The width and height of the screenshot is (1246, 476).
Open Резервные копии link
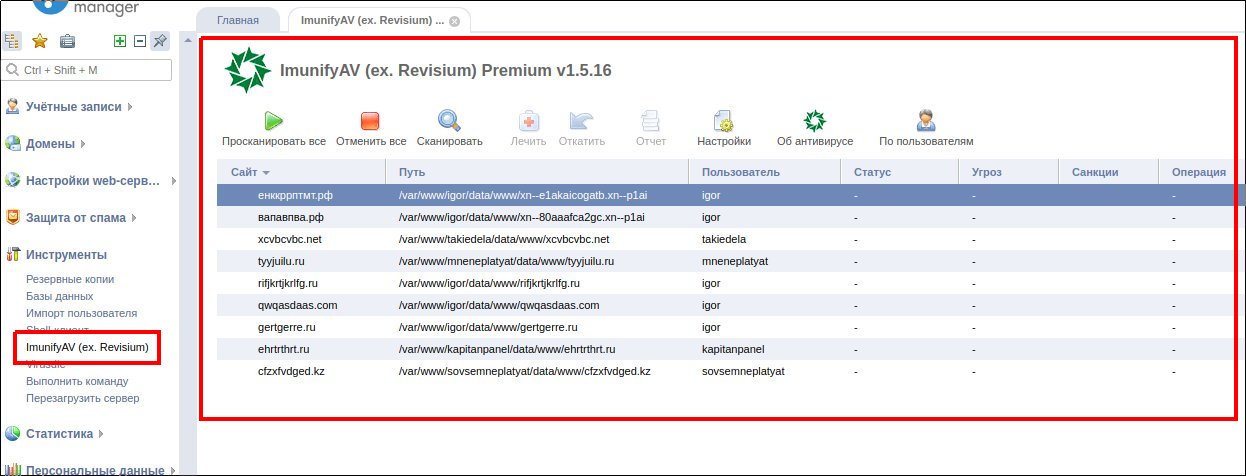70,279
